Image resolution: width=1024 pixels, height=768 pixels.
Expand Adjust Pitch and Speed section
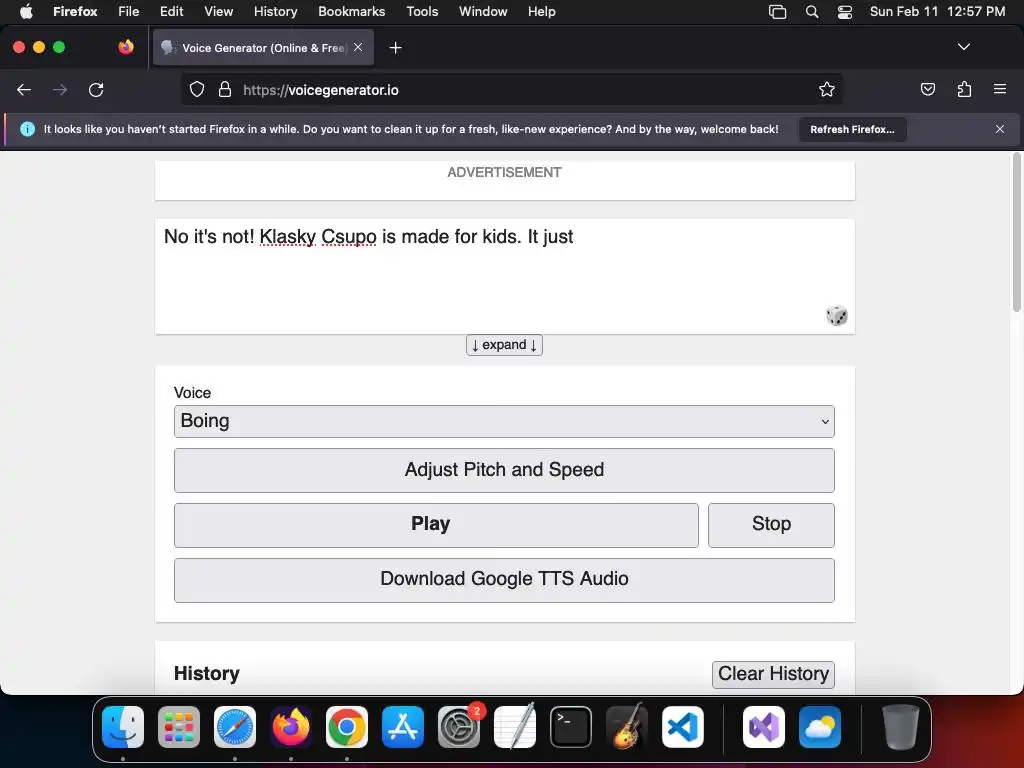pos(504,470)
